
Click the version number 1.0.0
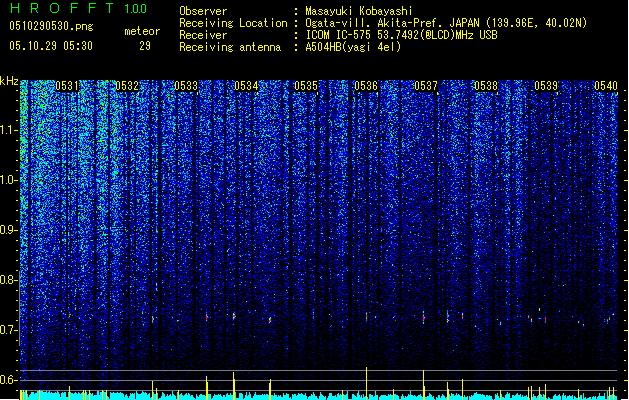pyautogui.click(x=136, y=9)
